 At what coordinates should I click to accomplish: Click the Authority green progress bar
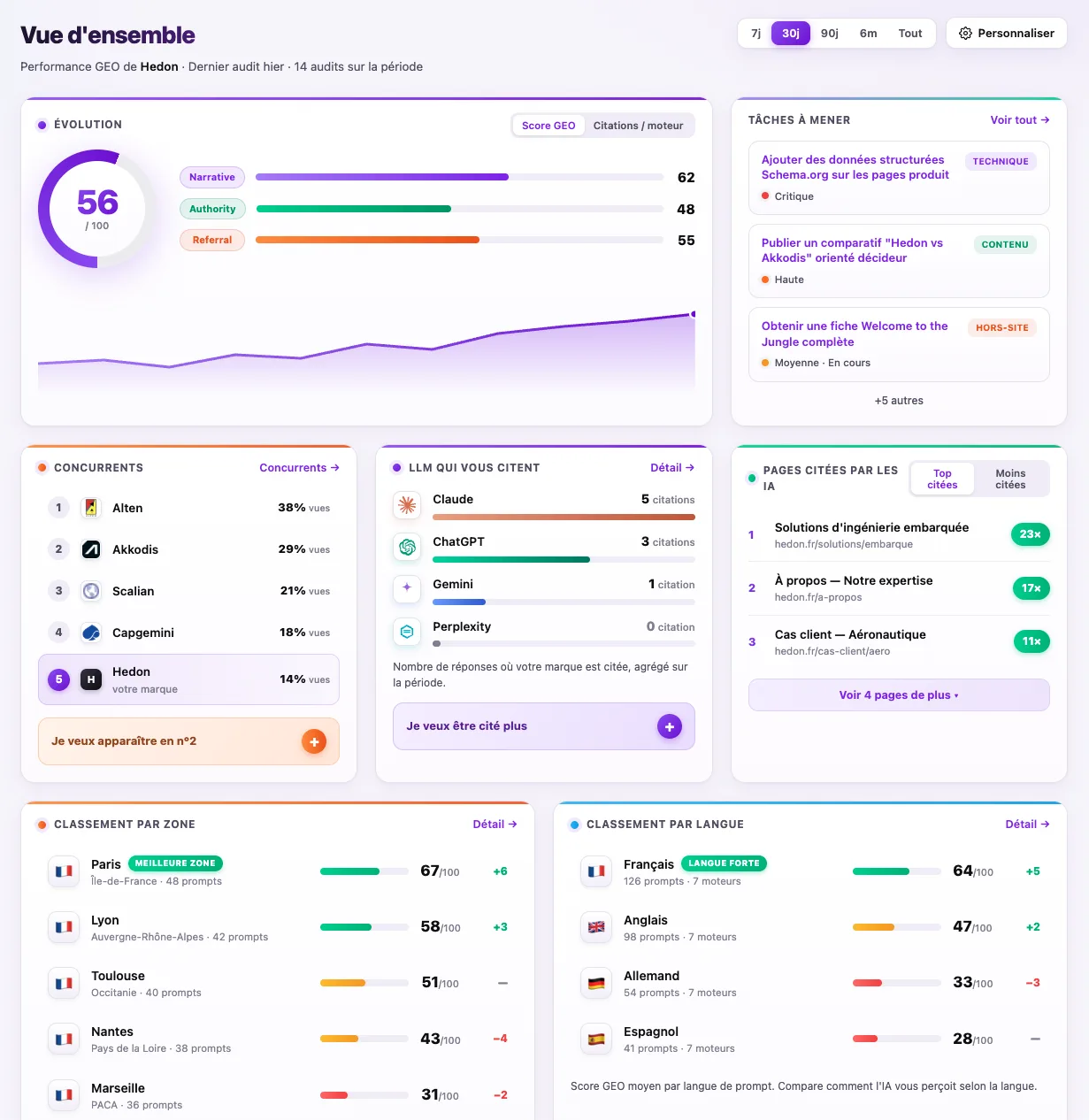coord(459,209)
